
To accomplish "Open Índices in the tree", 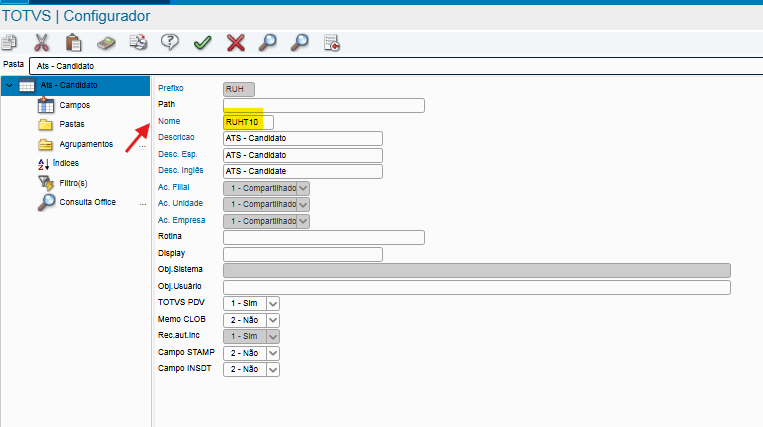I will click(x=65, y=163).
